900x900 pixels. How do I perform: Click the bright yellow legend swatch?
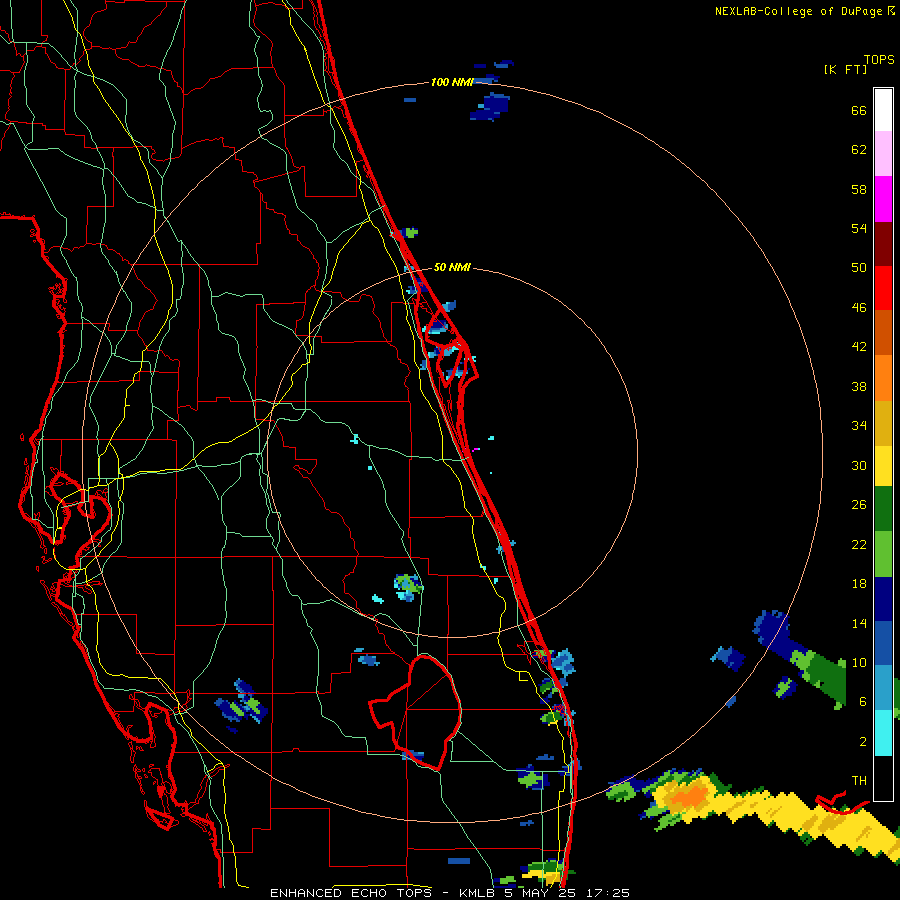(883, 466)
